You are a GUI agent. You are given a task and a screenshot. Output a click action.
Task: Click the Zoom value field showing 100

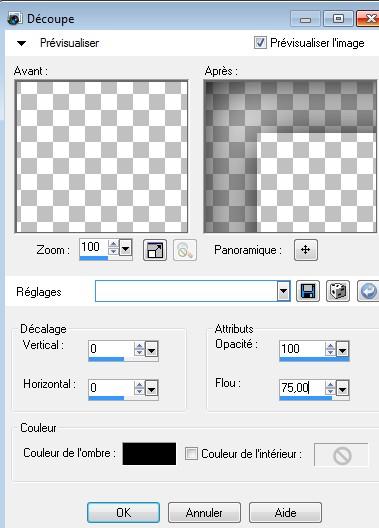tap(94, 248)
